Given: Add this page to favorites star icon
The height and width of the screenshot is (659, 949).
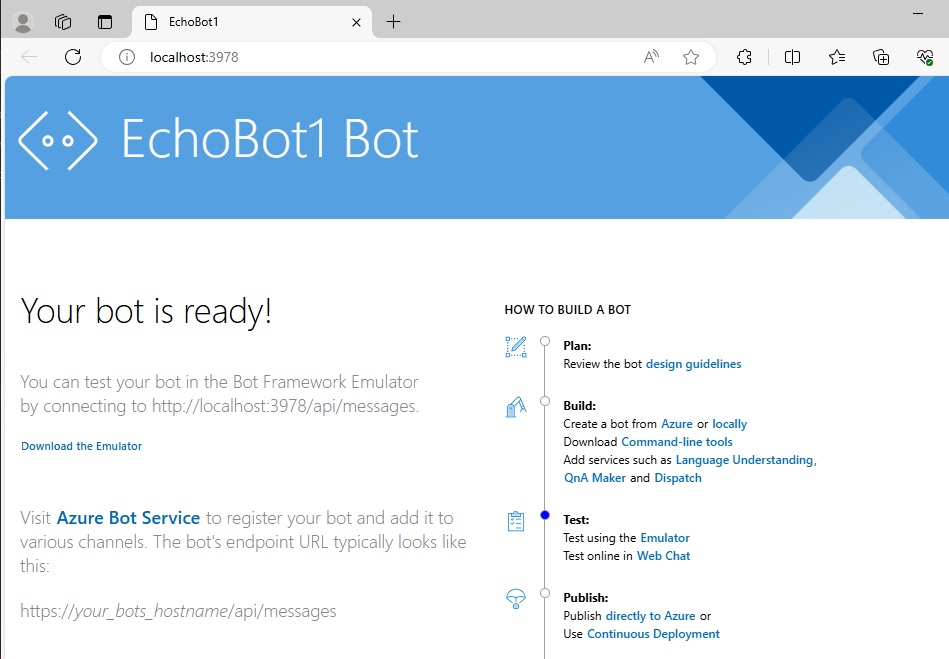Looking at the screenshot, I should click(691, 57).
